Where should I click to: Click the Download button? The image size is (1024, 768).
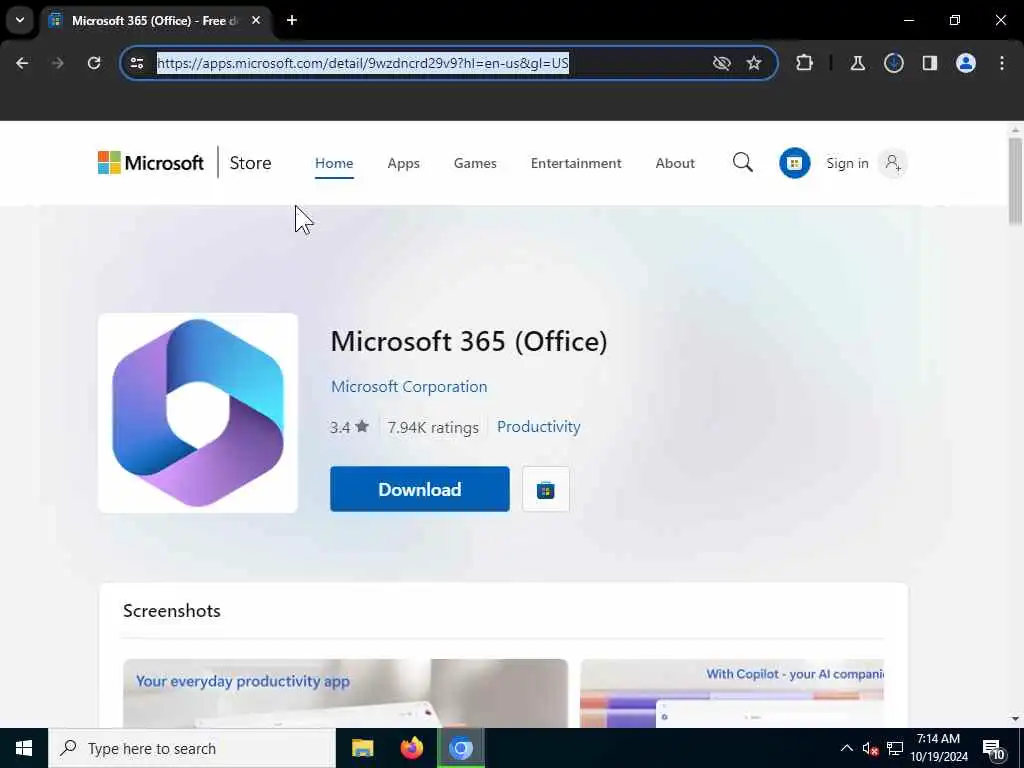point(420,489)
